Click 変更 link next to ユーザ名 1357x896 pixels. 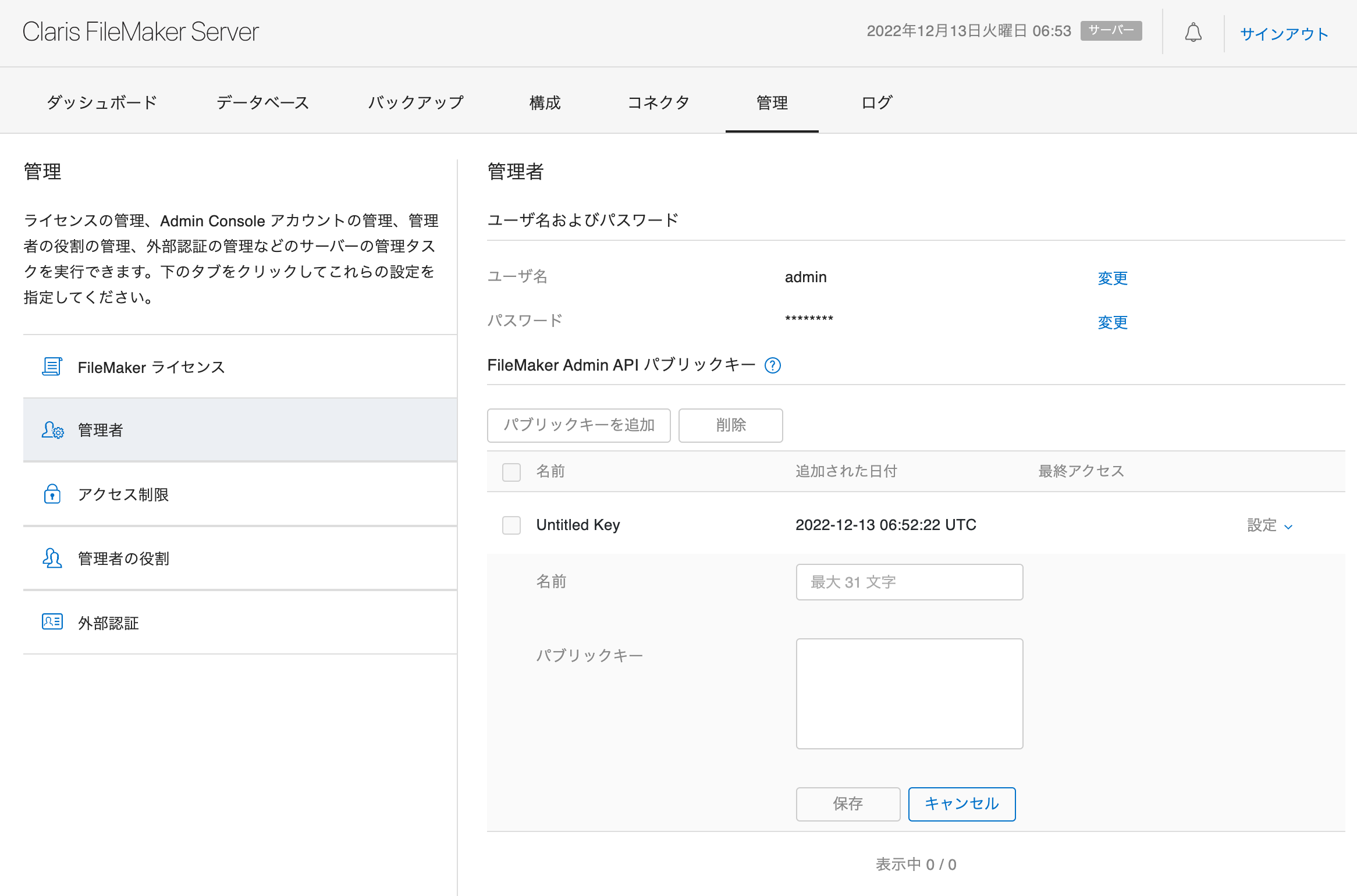point(1112,278)
